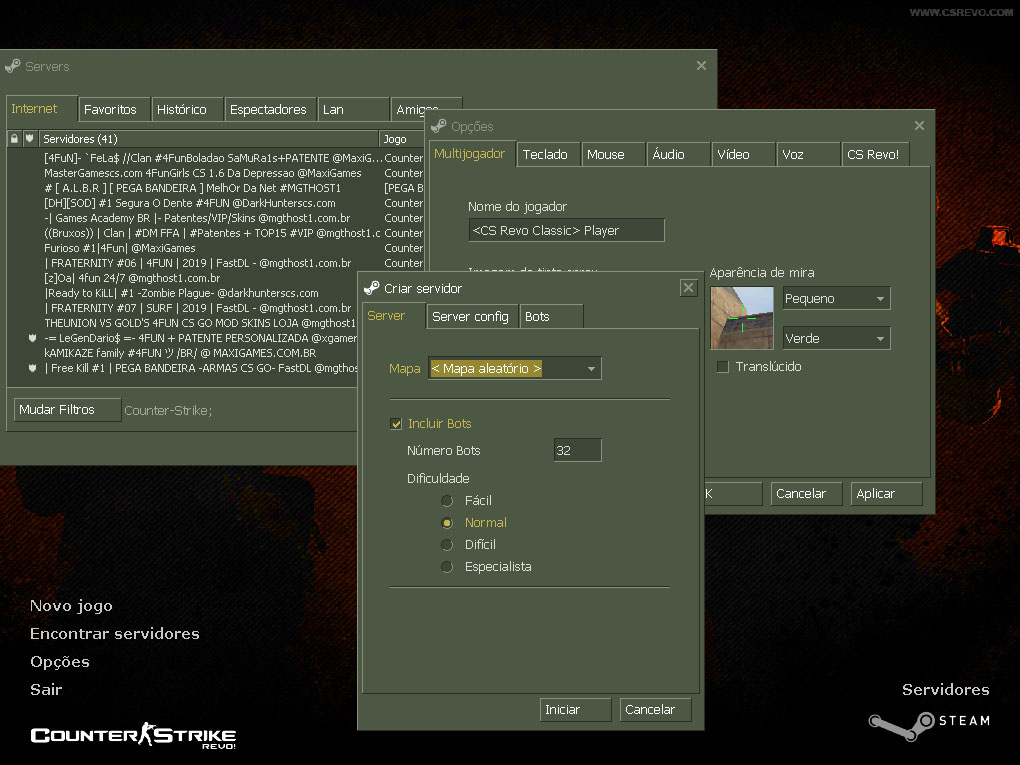Click shield icon beside LeGenDario$ server row
The image size is (1020, 765).
tap(32, 338)
